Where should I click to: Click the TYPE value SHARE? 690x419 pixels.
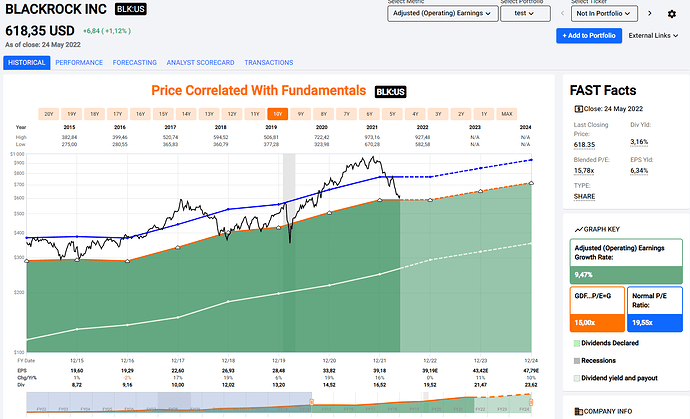pos(584,197)
